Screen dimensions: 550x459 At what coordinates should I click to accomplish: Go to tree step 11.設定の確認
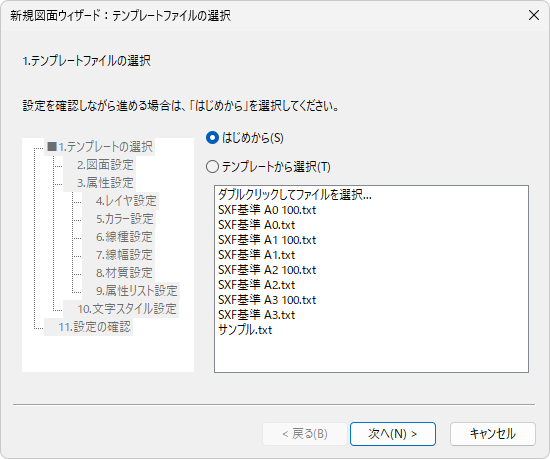pyautogui.click(x=94, y=327)
